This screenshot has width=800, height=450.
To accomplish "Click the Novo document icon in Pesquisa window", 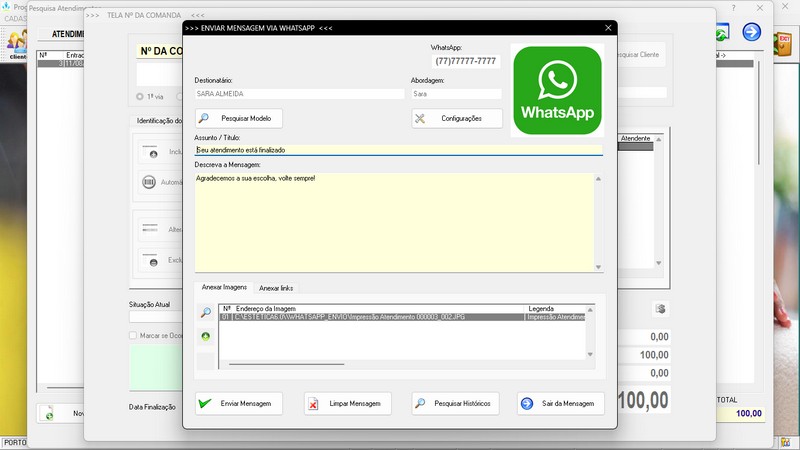I will click(48, 413).
